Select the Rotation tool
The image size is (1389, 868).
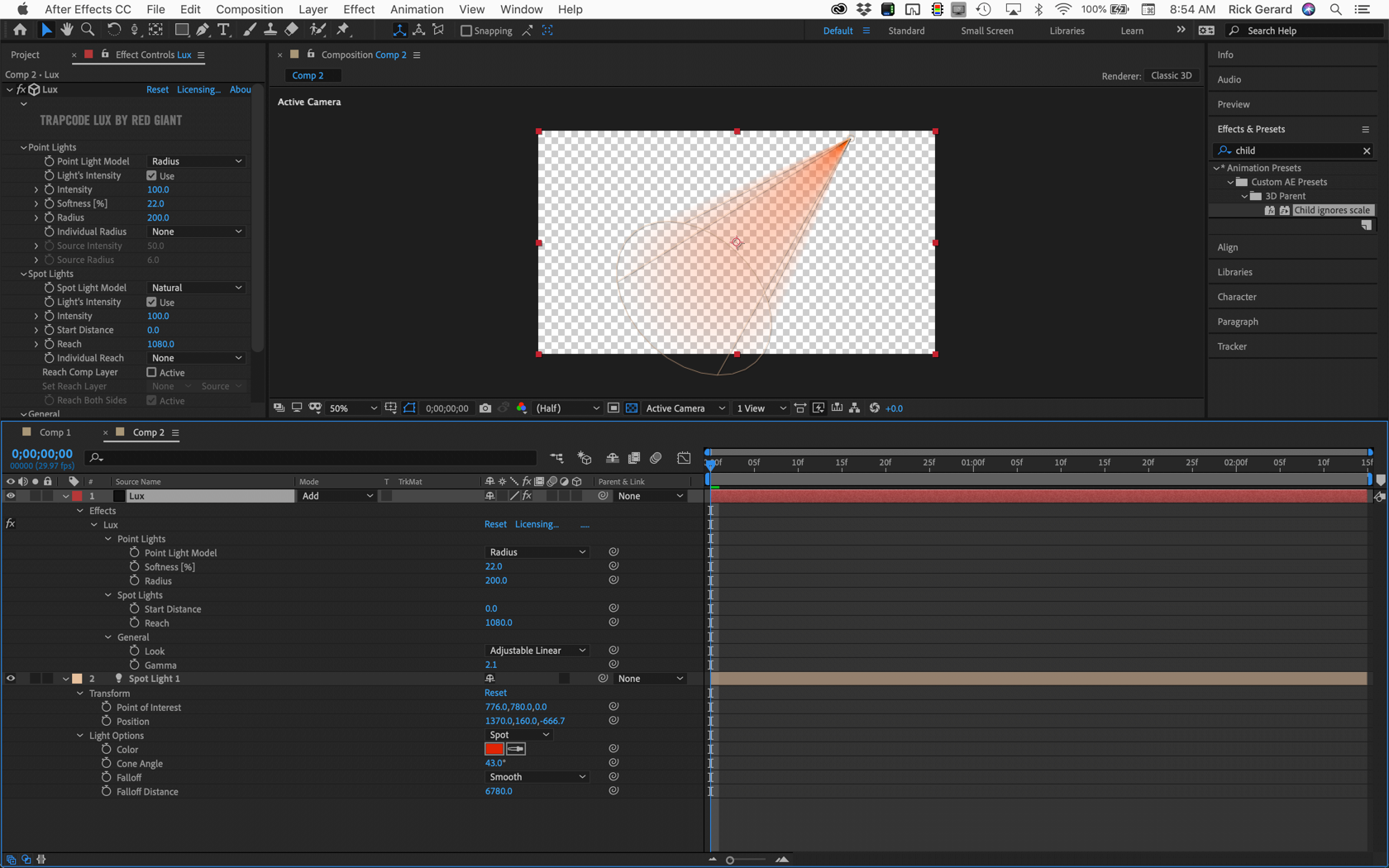pos(113,30)
